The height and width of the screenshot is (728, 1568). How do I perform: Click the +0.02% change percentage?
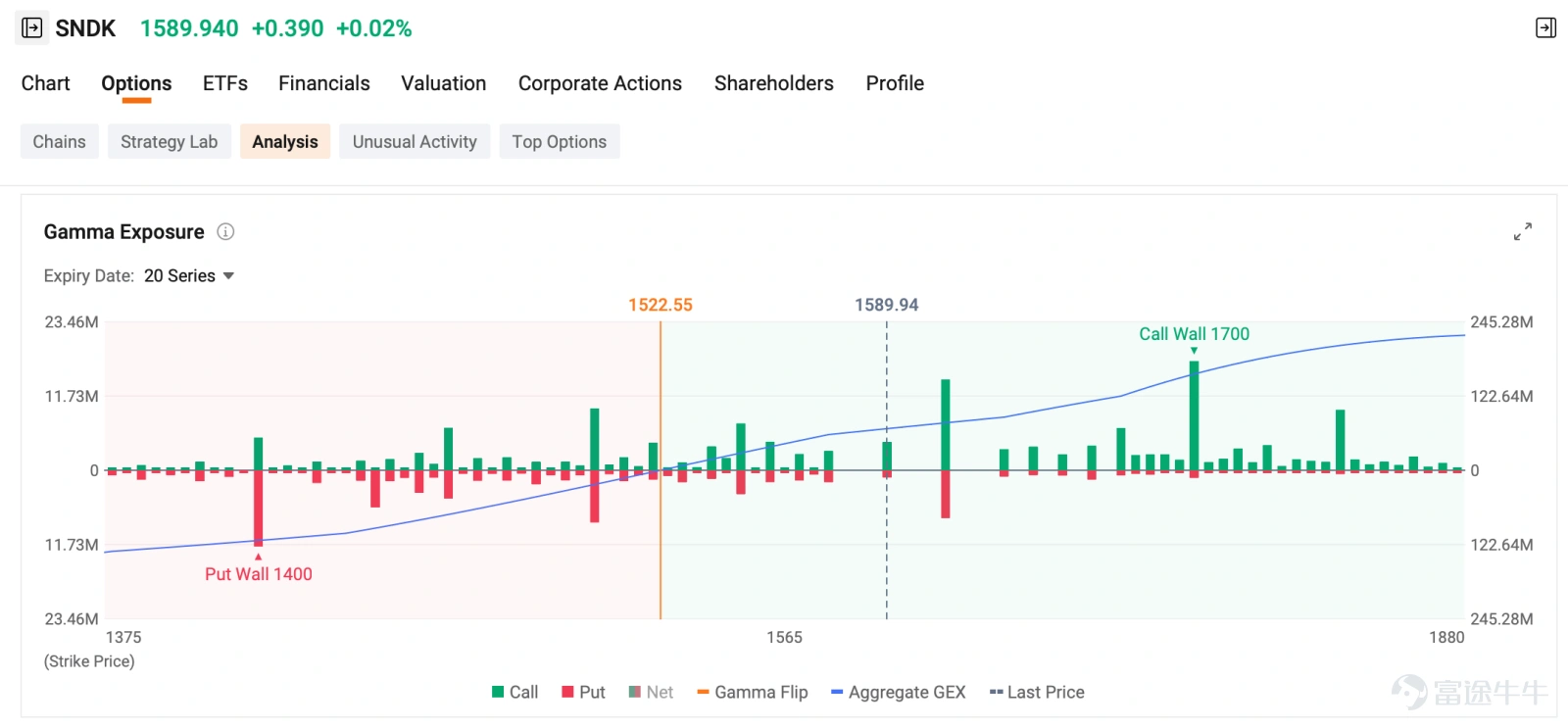[374, 28]
